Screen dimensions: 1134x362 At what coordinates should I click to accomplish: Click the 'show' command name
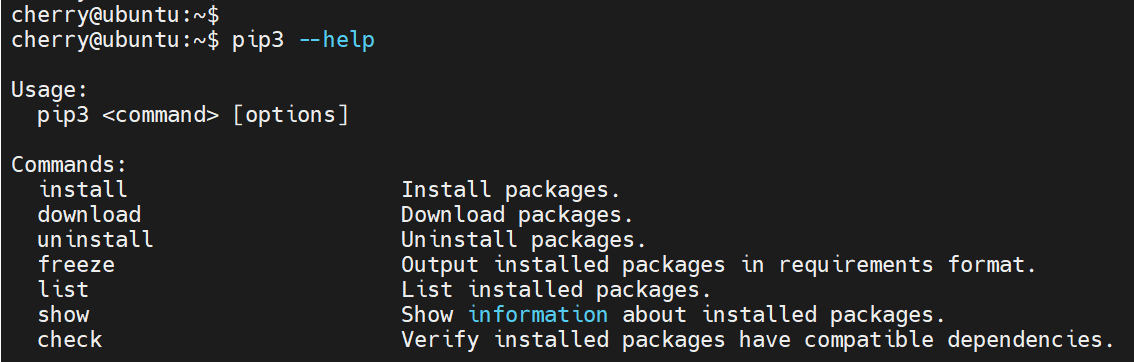[64, 314]
